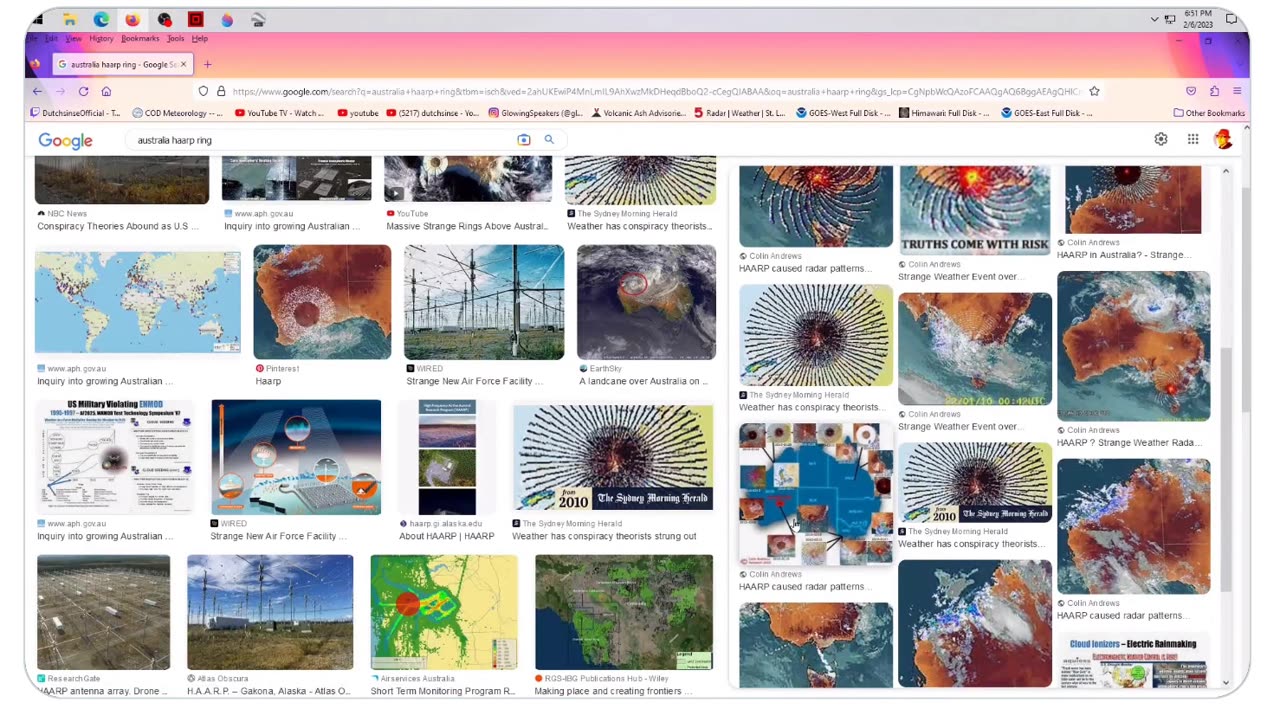
Task: Open the GOES-East Full Disk bookmark
Action: pos(1047,113)
